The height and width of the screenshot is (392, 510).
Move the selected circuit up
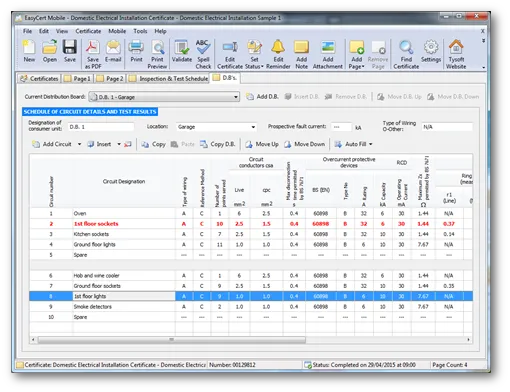click(262, 144)
